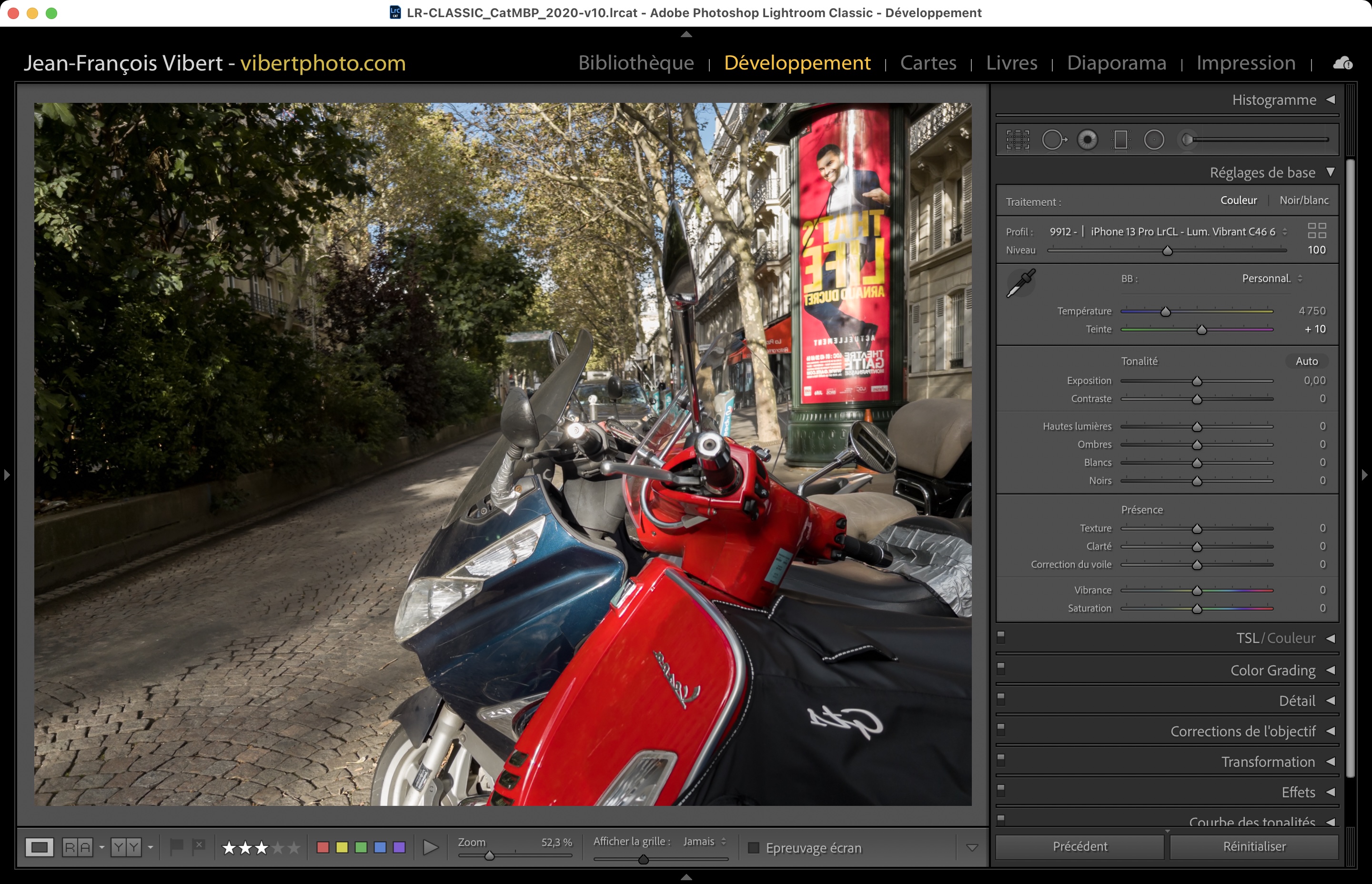
Task: Pick the Radial Filter tool
Action: click(1154, 140)
